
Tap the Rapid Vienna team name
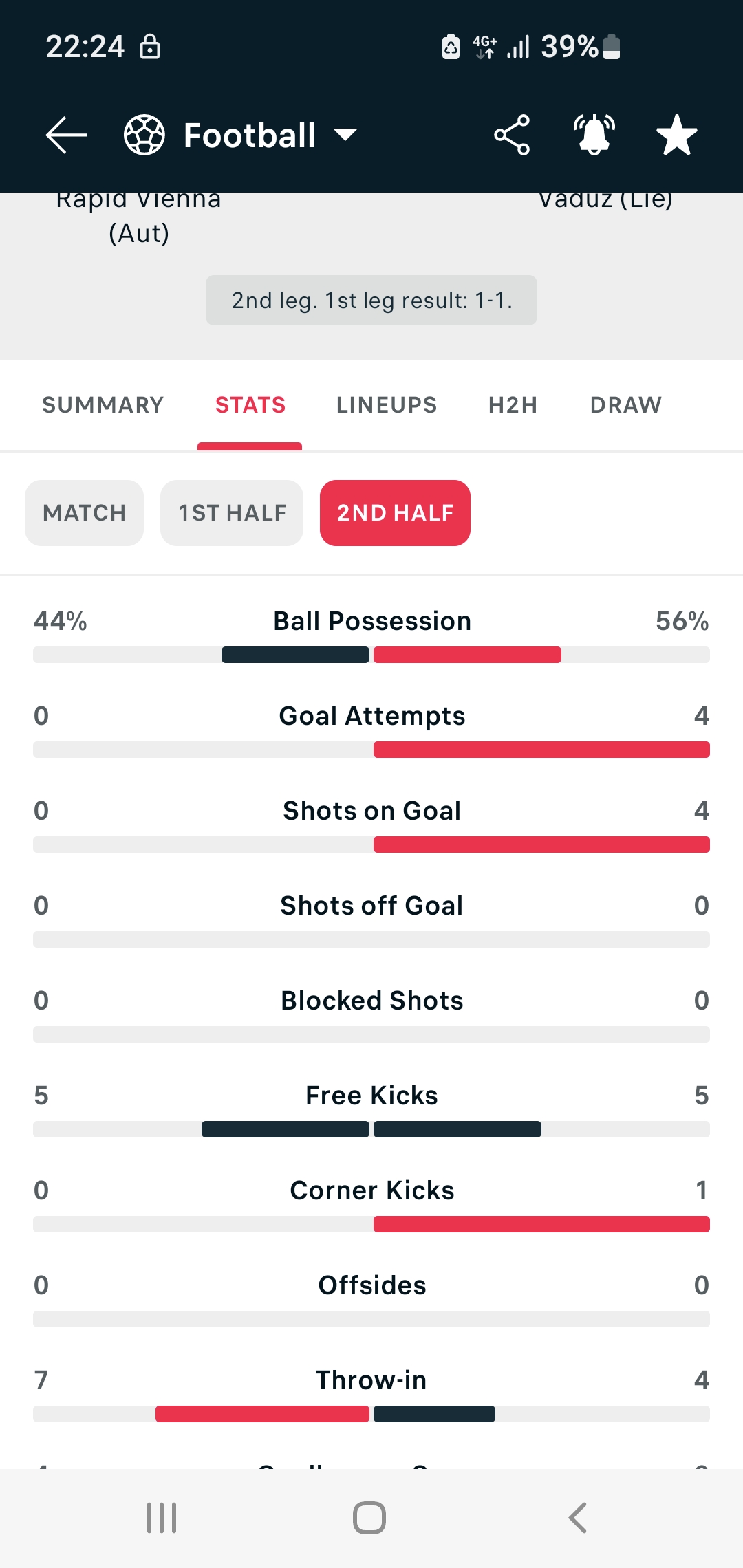click(x=139, y=216)
